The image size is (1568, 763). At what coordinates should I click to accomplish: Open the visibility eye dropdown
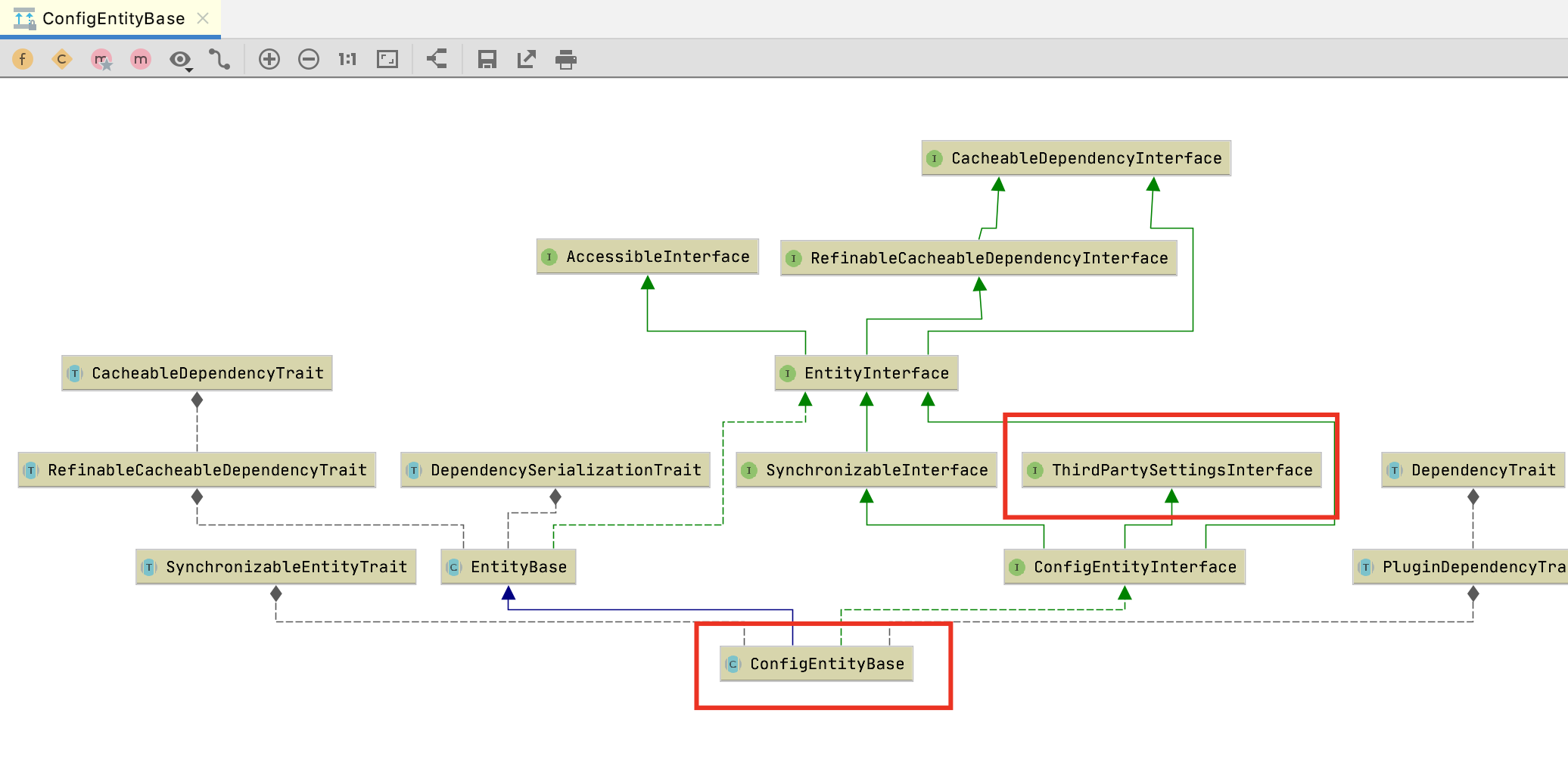coord(181,60)
